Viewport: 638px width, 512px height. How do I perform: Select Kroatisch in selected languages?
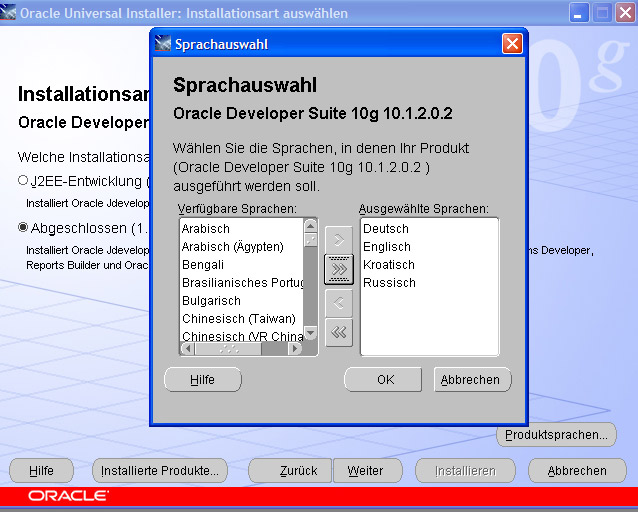point(429,265)
